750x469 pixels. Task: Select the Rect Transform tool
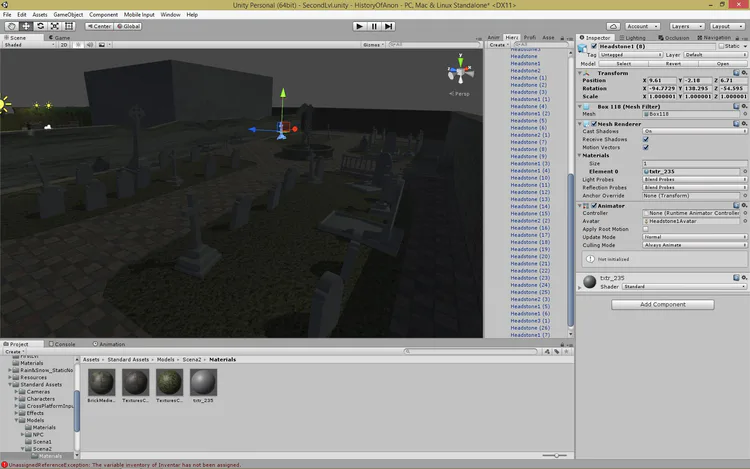point(69,26)
